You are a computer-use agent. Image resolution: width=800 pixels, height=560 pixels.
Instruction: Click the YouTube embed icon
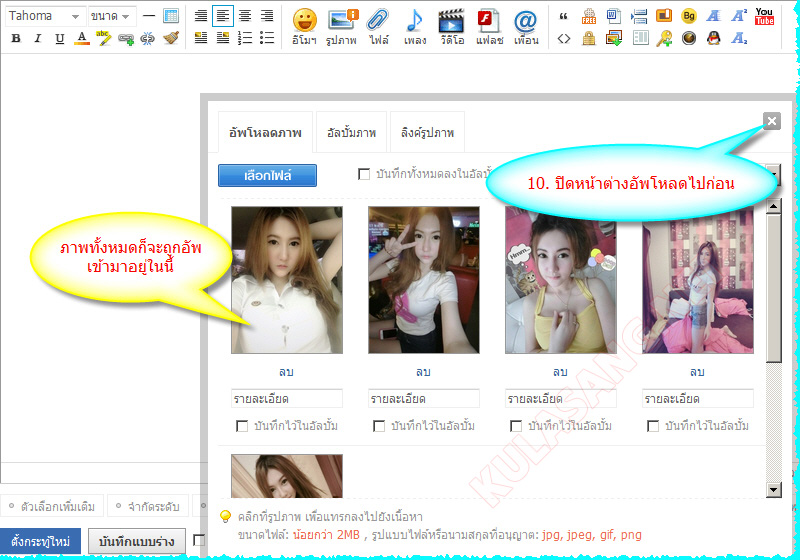pos(764,16)
